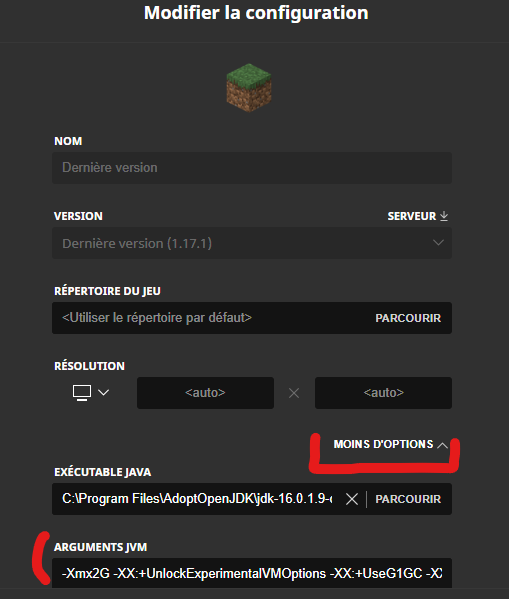Open the Dernière version (1.17.1) selector
This screenshot has height=599, width=509.
(x=252, y=243)
